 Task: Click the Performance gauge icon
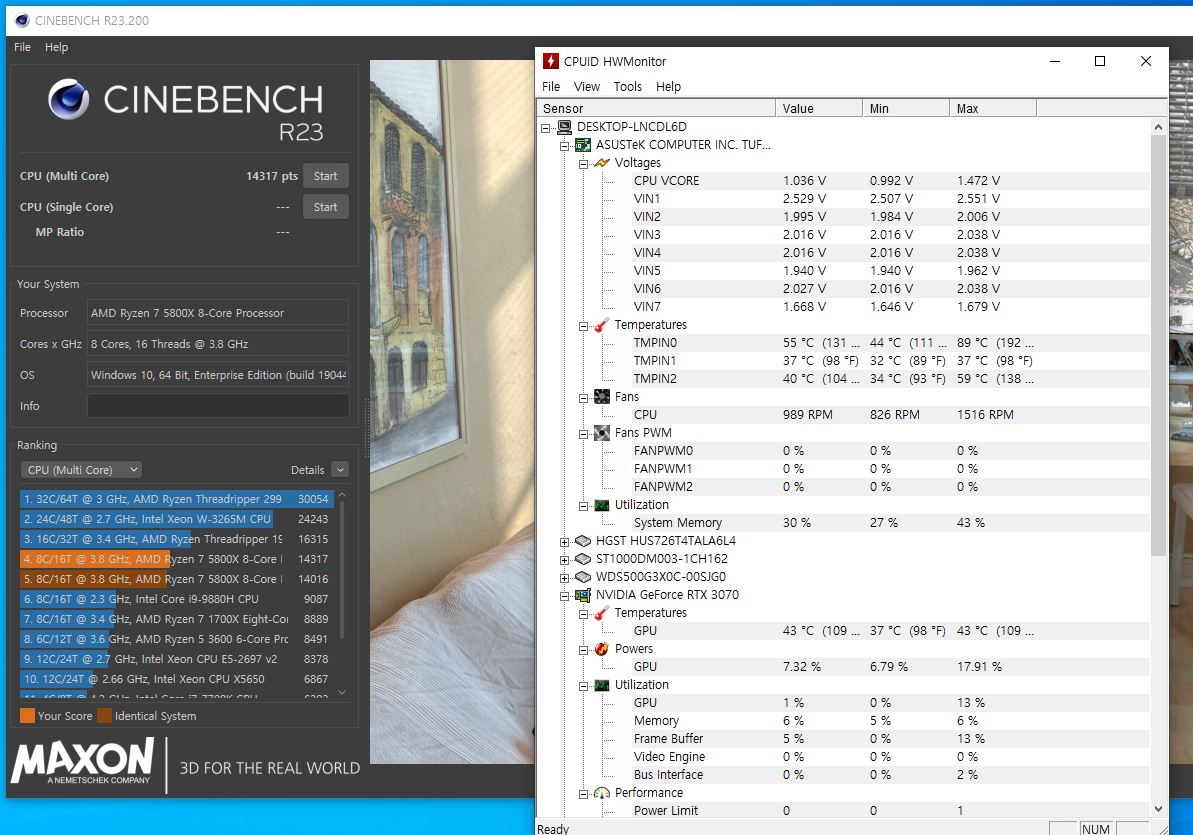tap(602, 793)
